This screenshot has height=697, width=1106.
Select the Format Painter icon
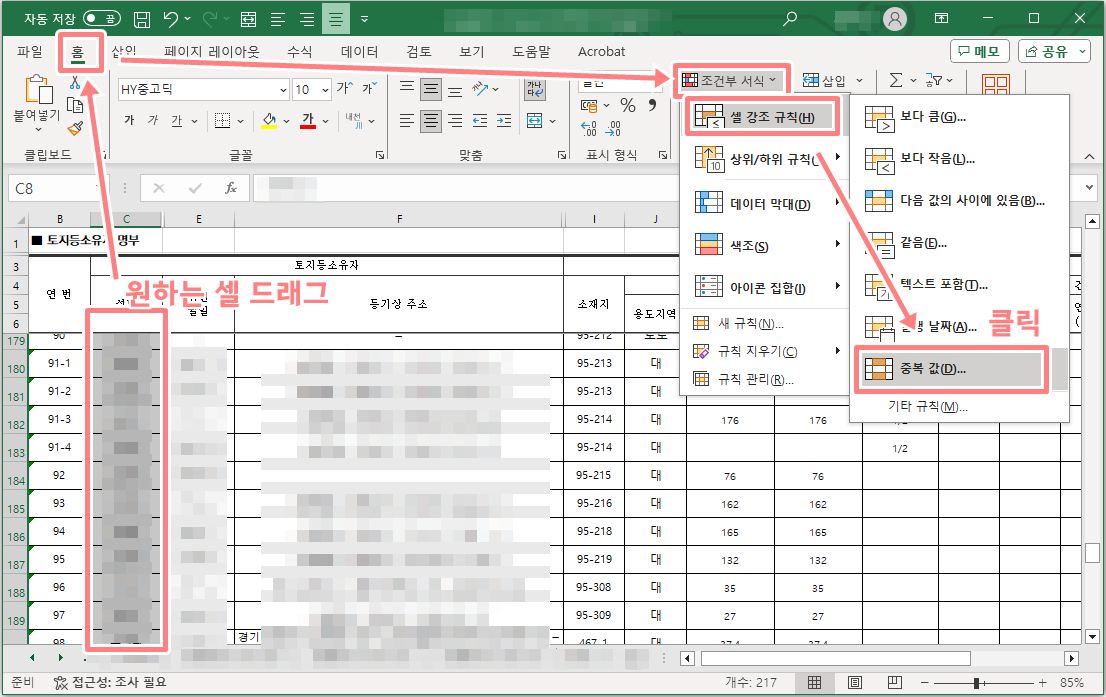pyautogui.click(x=75, y=128)
